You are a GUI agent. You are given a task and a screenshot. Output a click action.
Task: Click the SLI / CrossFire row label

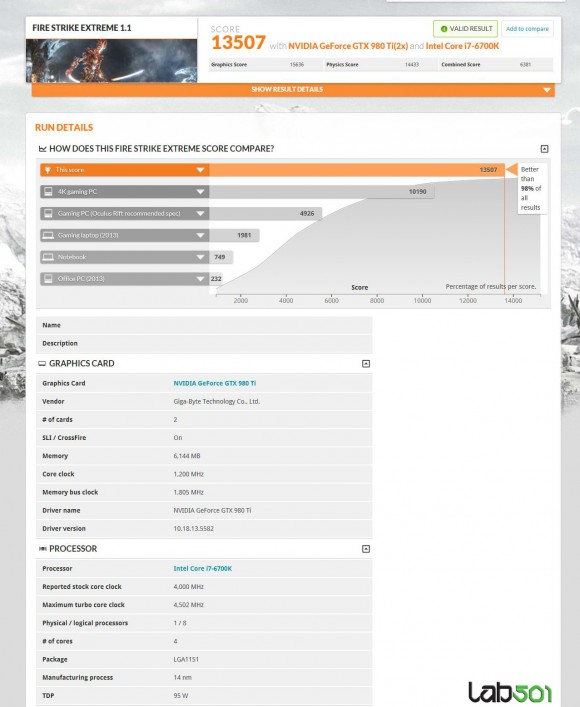64,438
